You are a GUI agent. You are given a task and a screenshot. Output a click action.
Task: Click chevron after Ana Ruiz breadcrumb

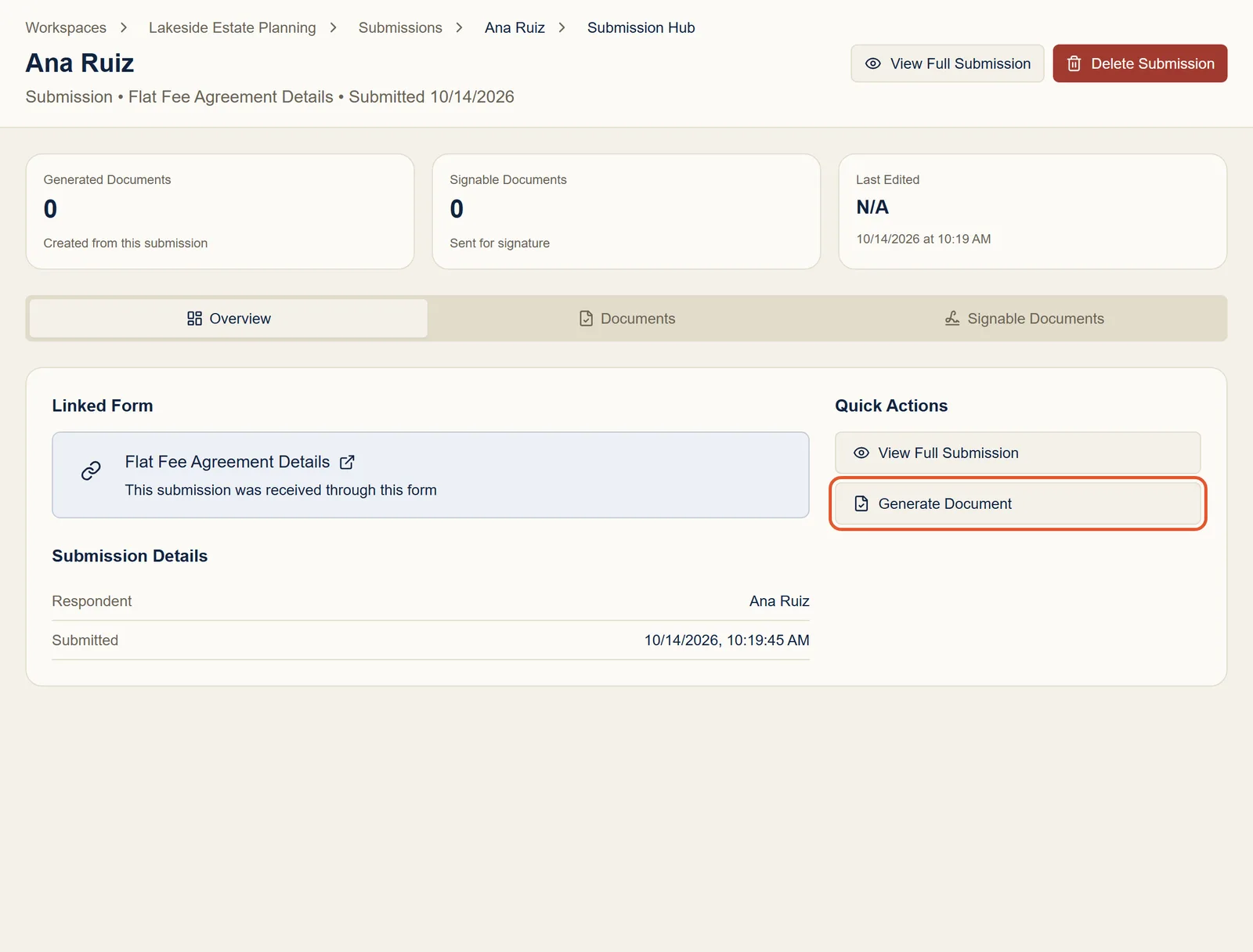click(562, 27)
